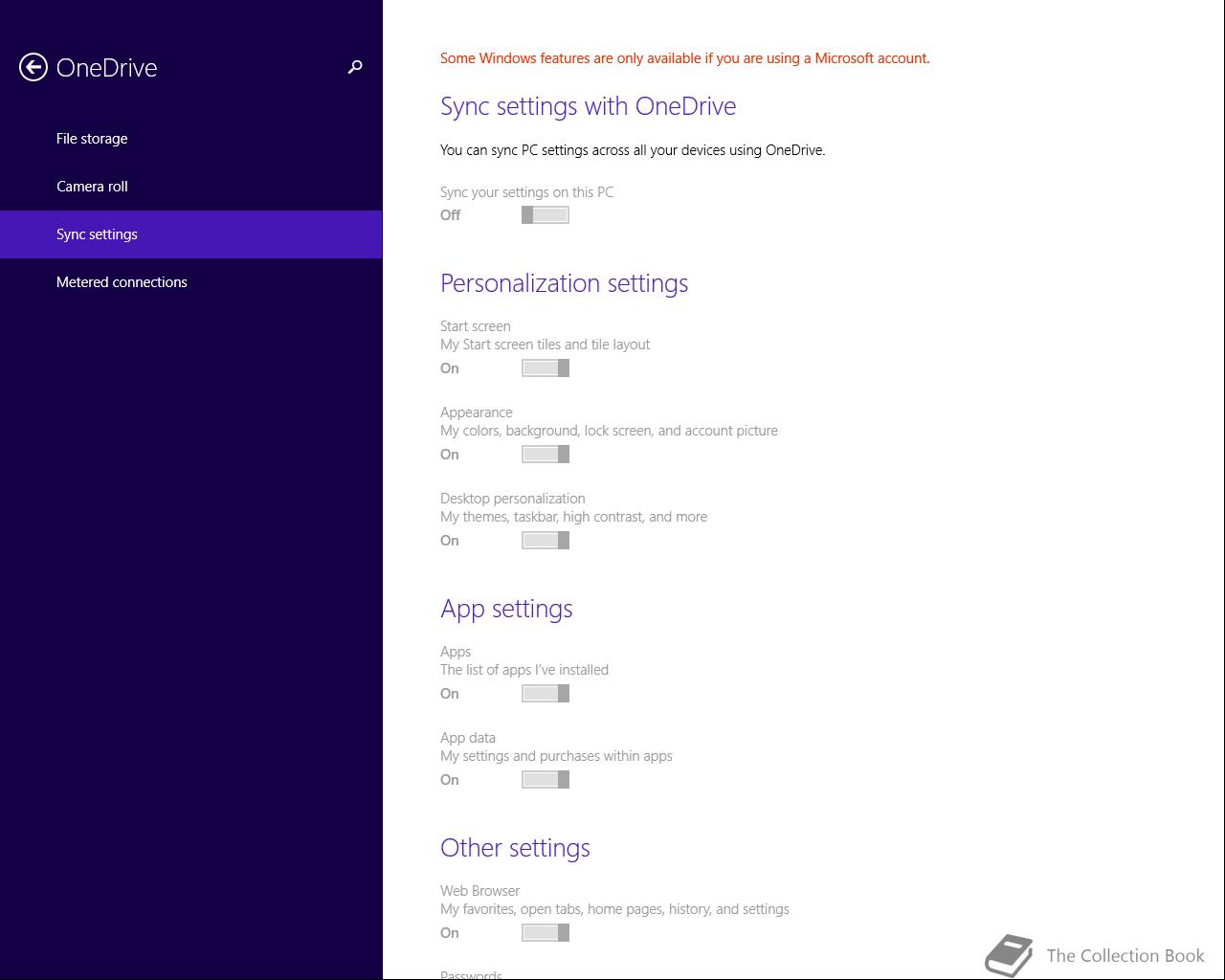Open Metered connections section
The width and height of the screenshot is (1225, 980).
191,282
